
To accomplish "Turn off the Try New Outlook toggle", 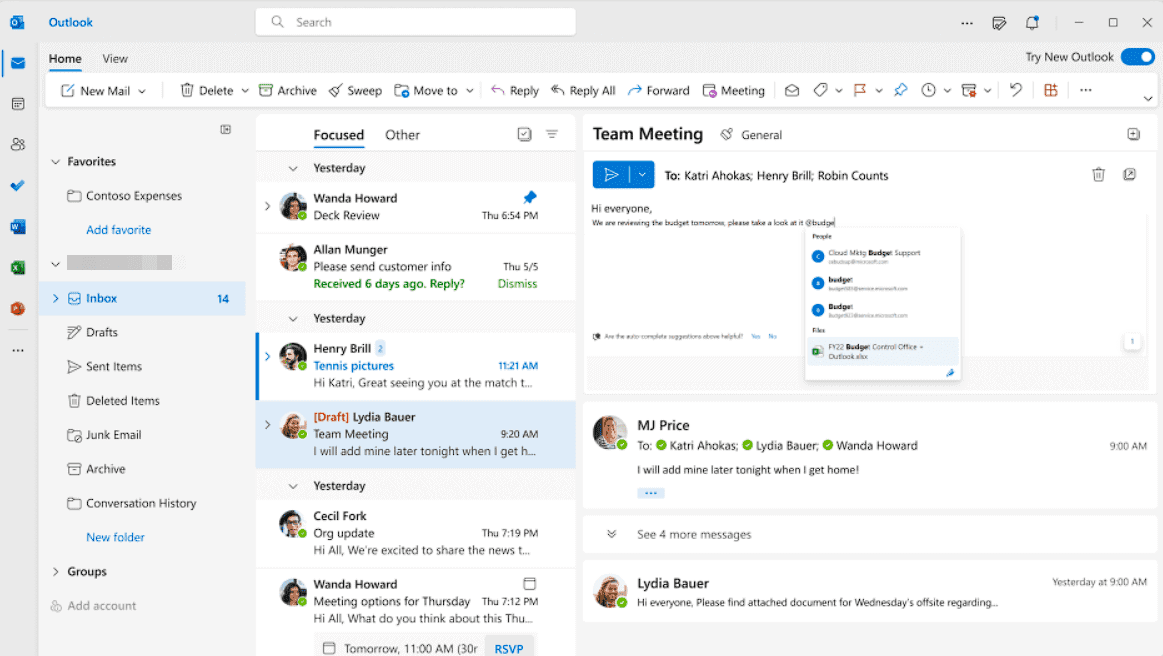I will 1138,57.
